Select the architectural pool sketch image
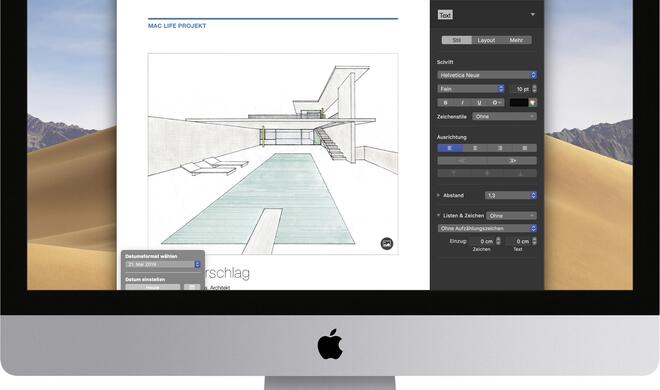The width and height of the screenshot is (660, 390). (273, 154)
